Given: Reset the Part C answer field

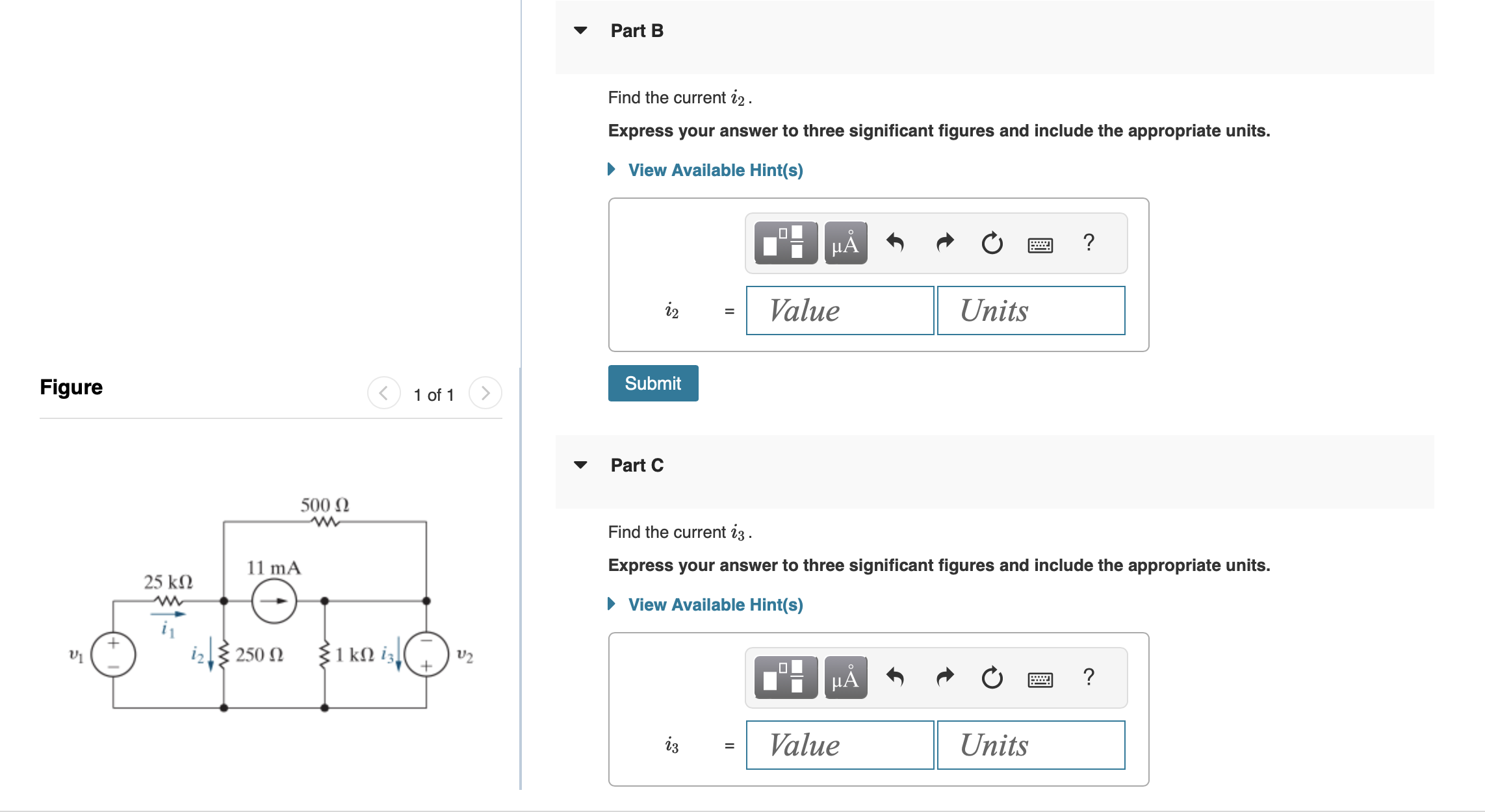Looking at the screenshot, I should [x=992, y=678].
